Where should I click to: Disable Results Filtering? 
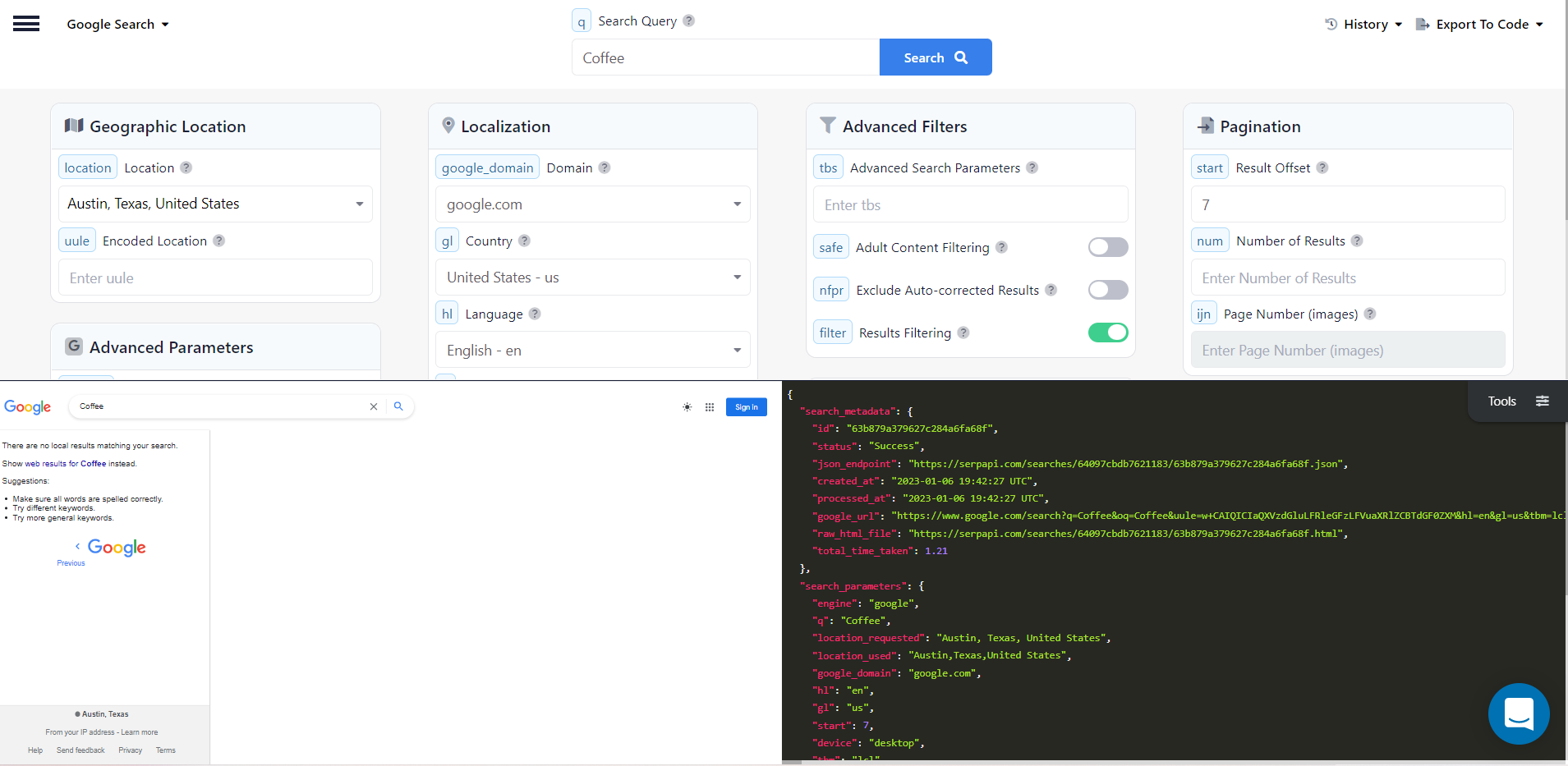pyautogui.click(x=1108, y=332)
